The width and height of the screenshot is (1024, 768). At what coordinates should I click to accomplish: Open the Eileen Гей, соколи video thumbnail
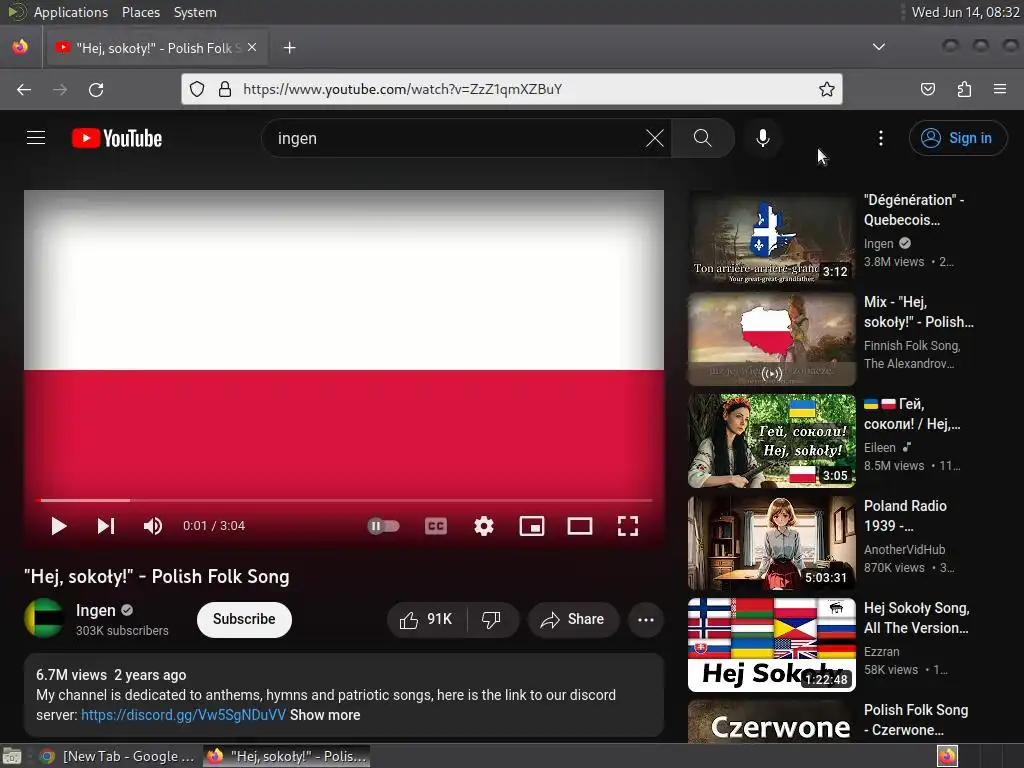click(772, 441)
